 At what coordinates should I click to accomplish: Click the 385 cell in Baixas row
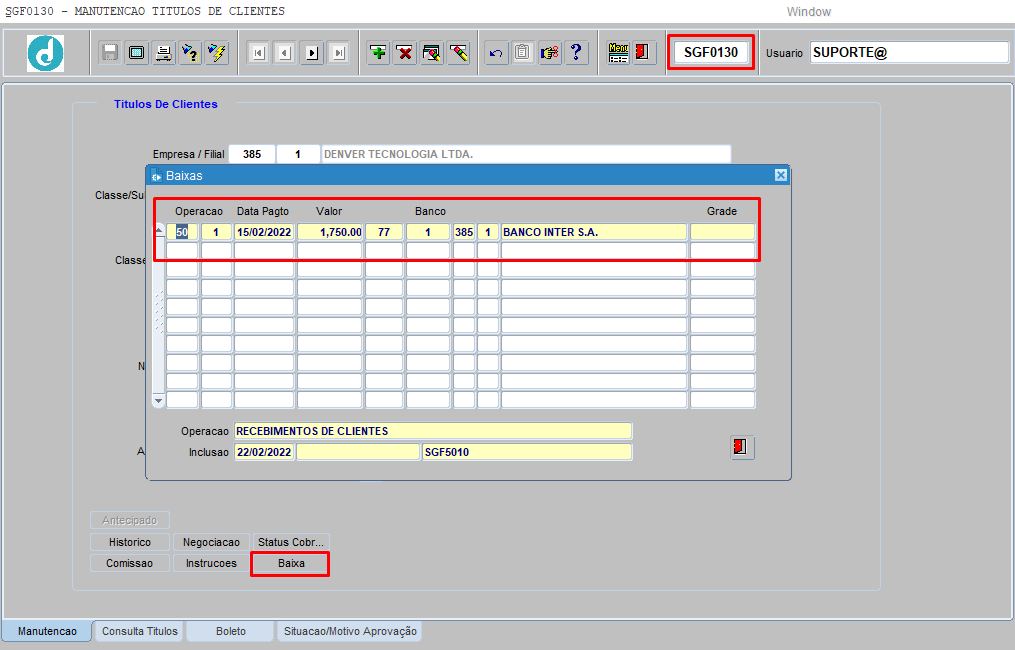(464, 232)
